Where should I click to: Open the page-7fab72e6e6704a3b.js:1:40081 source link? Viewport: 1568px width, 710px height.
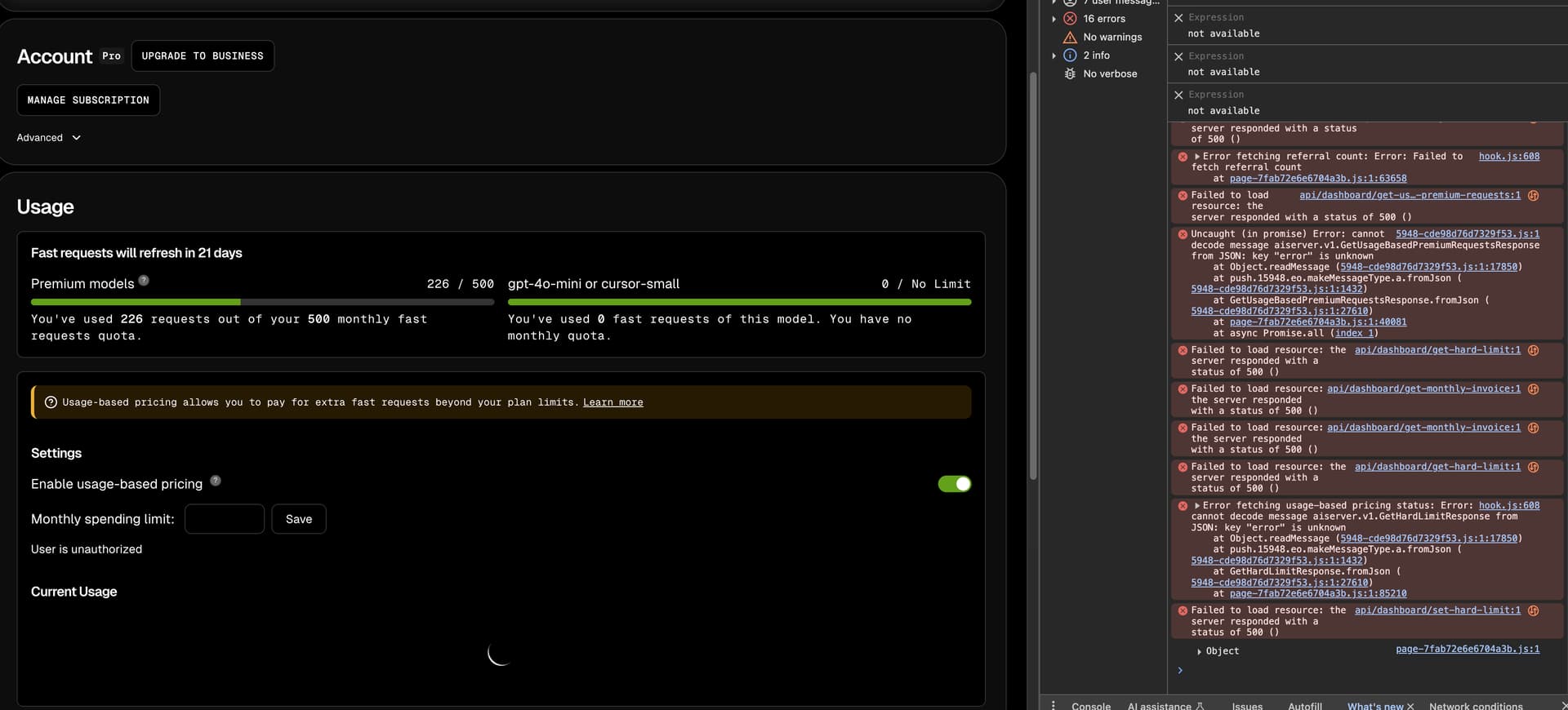point(1318,322)
